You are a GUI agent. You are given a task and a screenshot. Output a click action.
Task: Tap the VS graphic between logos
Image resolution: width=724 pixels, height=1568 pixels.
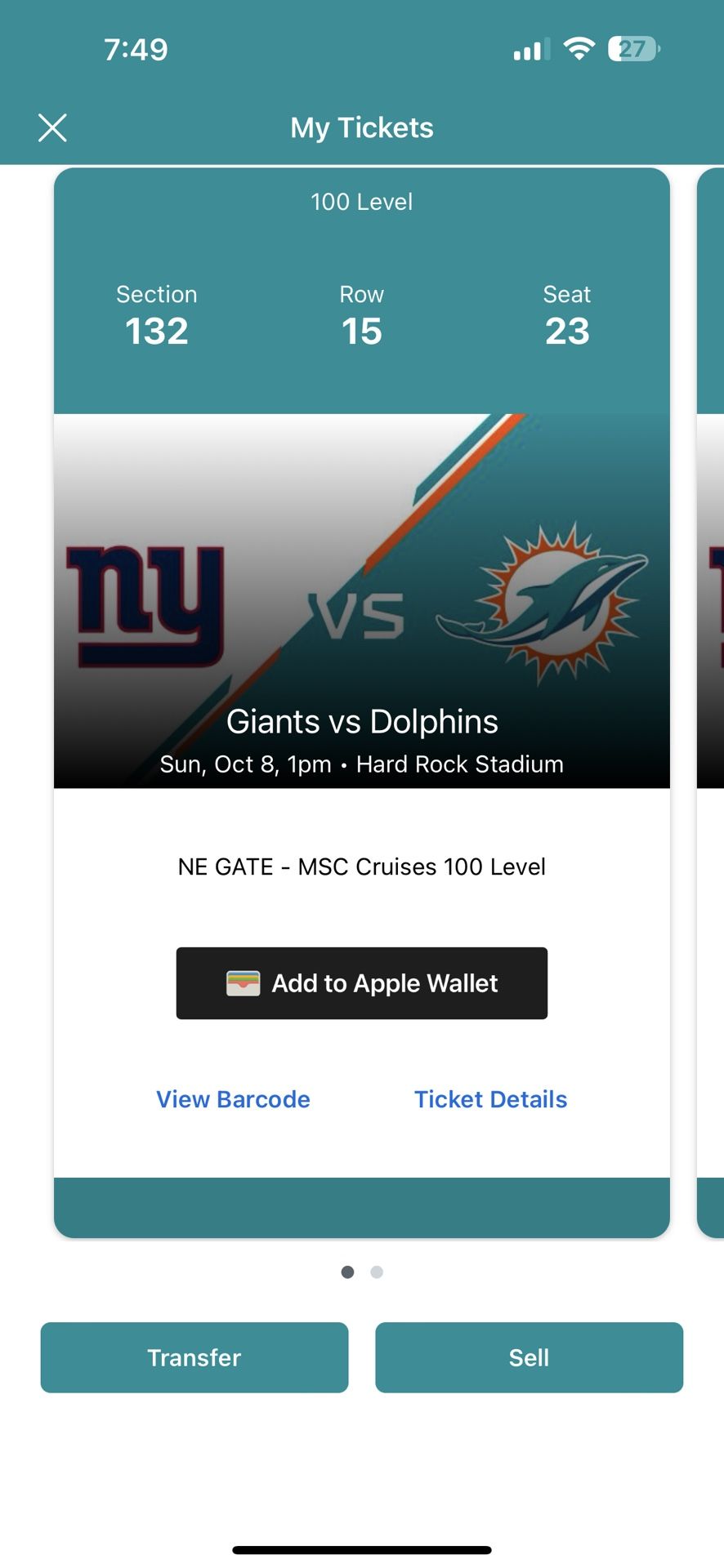357,614
